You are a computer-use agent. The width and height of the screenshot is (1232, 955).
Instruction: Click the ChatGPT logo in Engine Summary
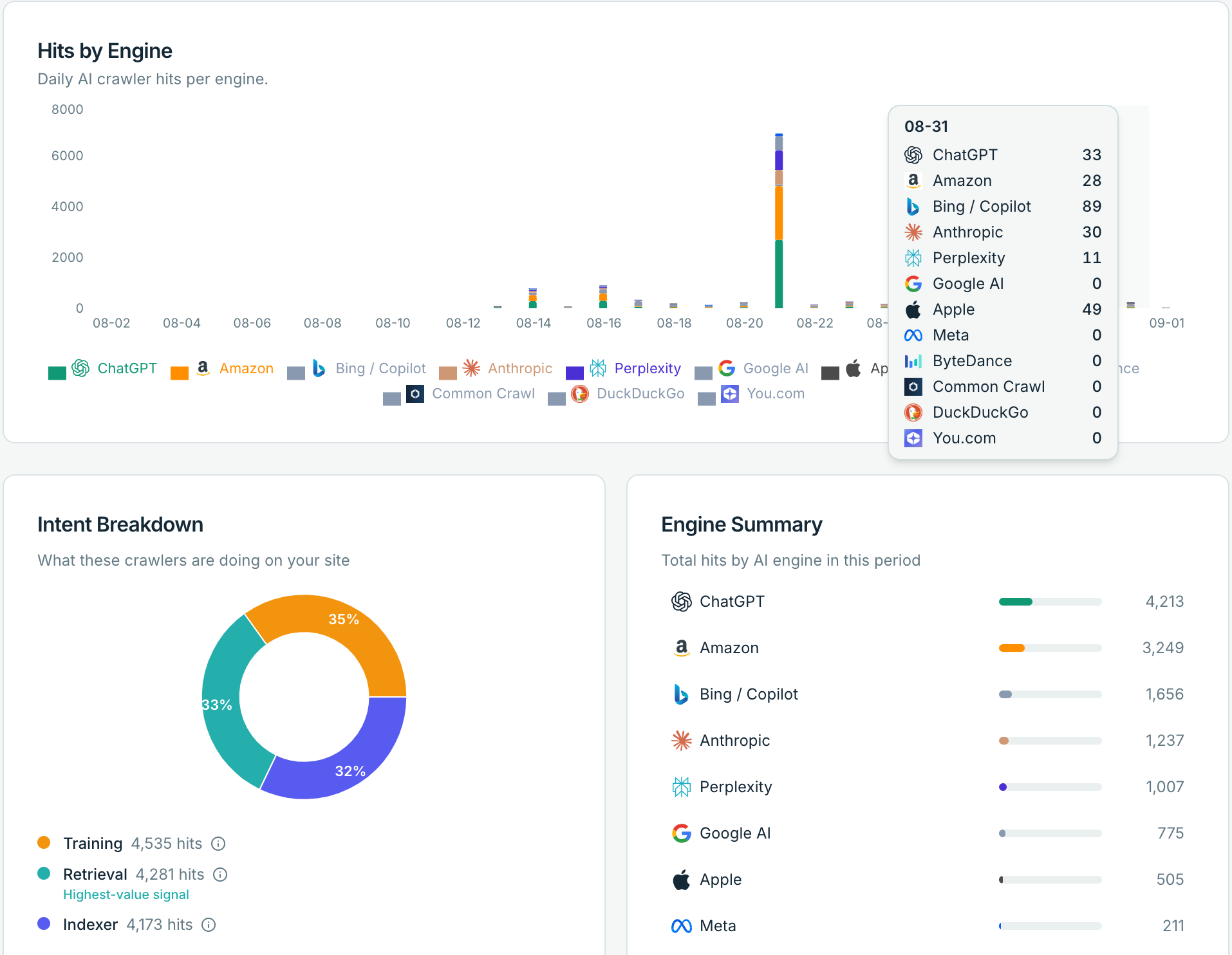[x=682, y=602]
